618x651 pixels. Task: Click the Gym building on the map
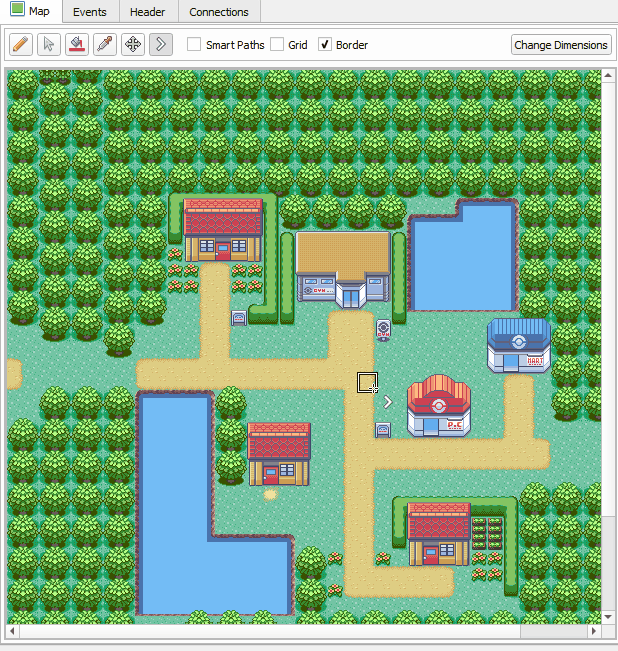pyautogui.click(x=343, y=270)
